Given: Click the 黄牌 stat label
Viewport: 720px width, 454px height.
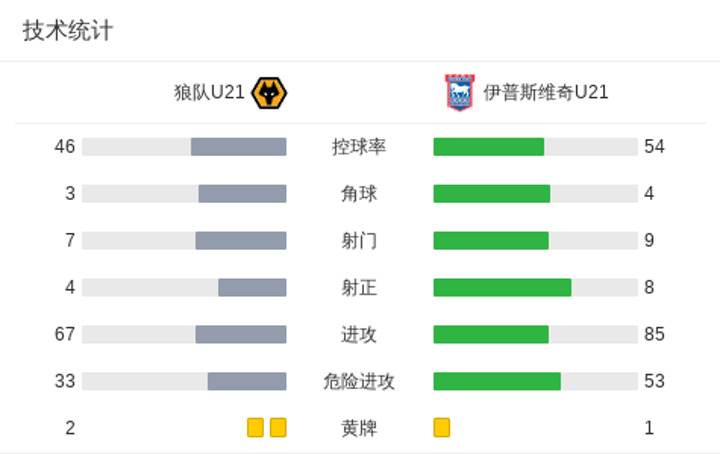Looking at the screenshot, I should [359, 428].
